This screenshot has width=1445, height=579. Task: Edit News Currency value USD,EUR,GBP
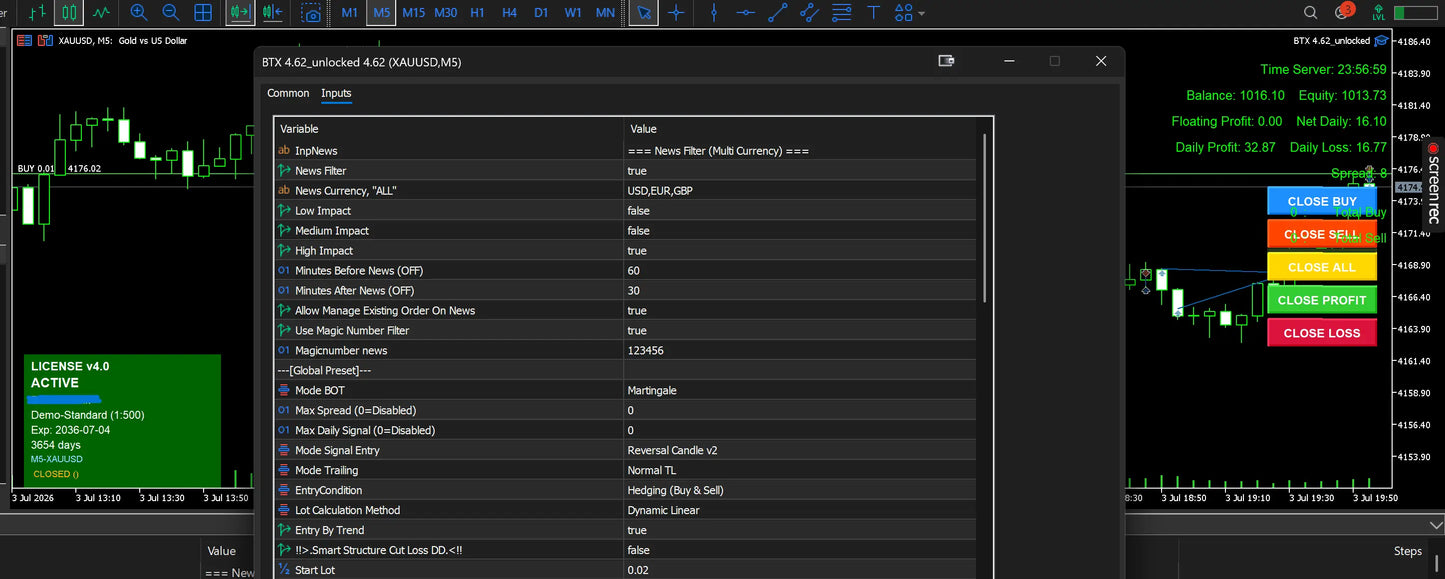pyautogui.click(x=799, y=191)
